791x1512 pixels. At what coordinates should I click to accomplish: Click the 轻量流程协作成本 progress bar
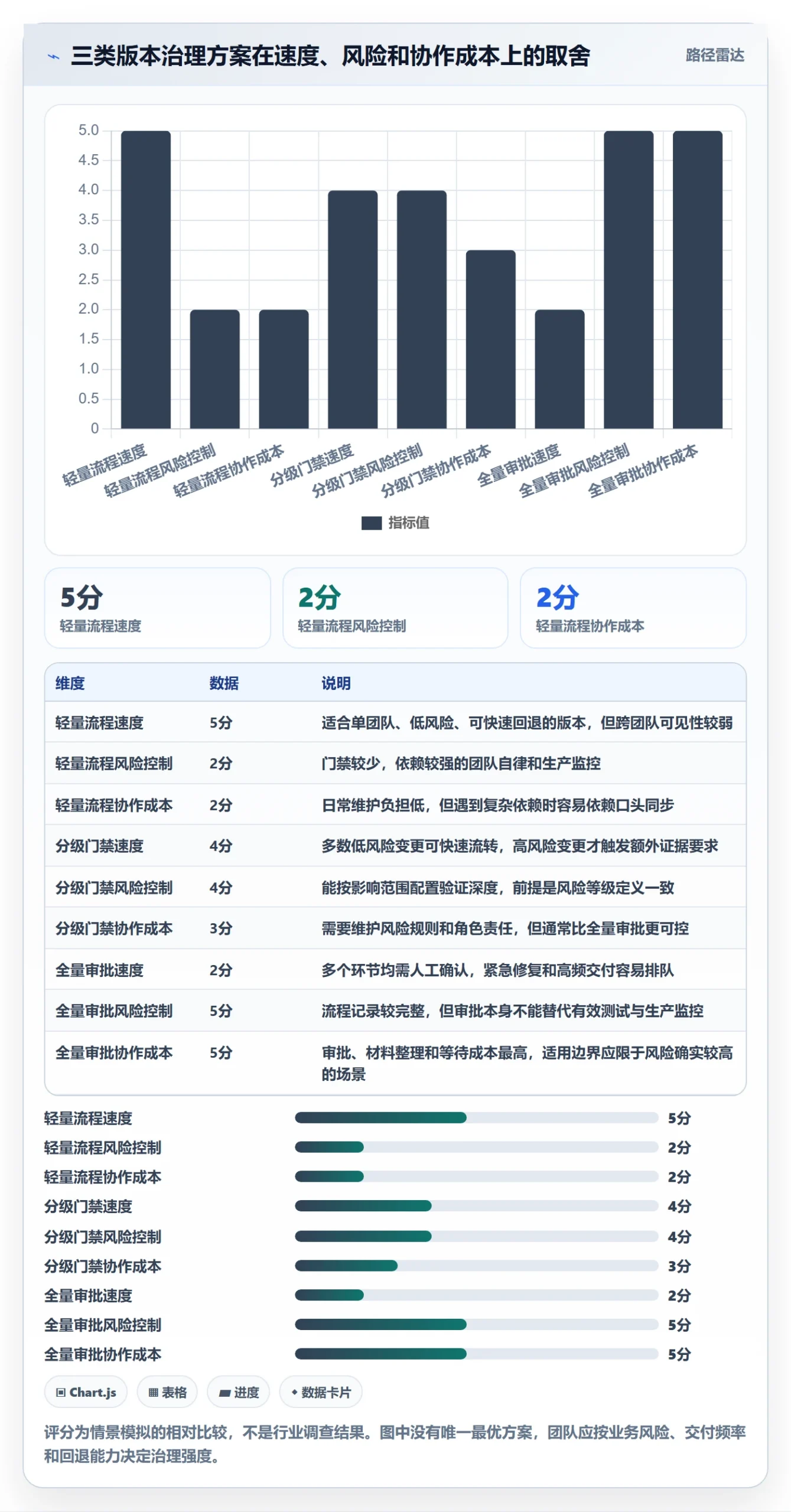click(477, 1177)
